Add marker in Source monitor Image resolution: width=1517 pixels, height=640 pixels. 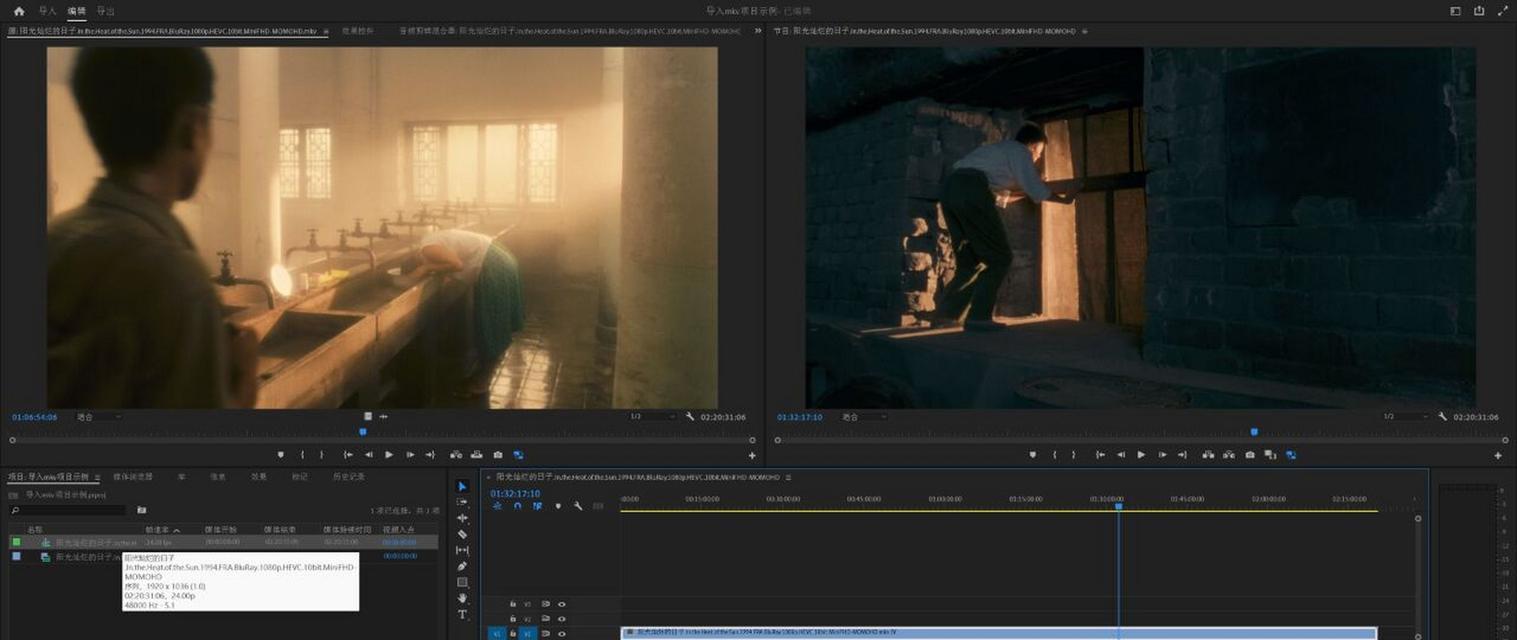click(x=280, y=454)
